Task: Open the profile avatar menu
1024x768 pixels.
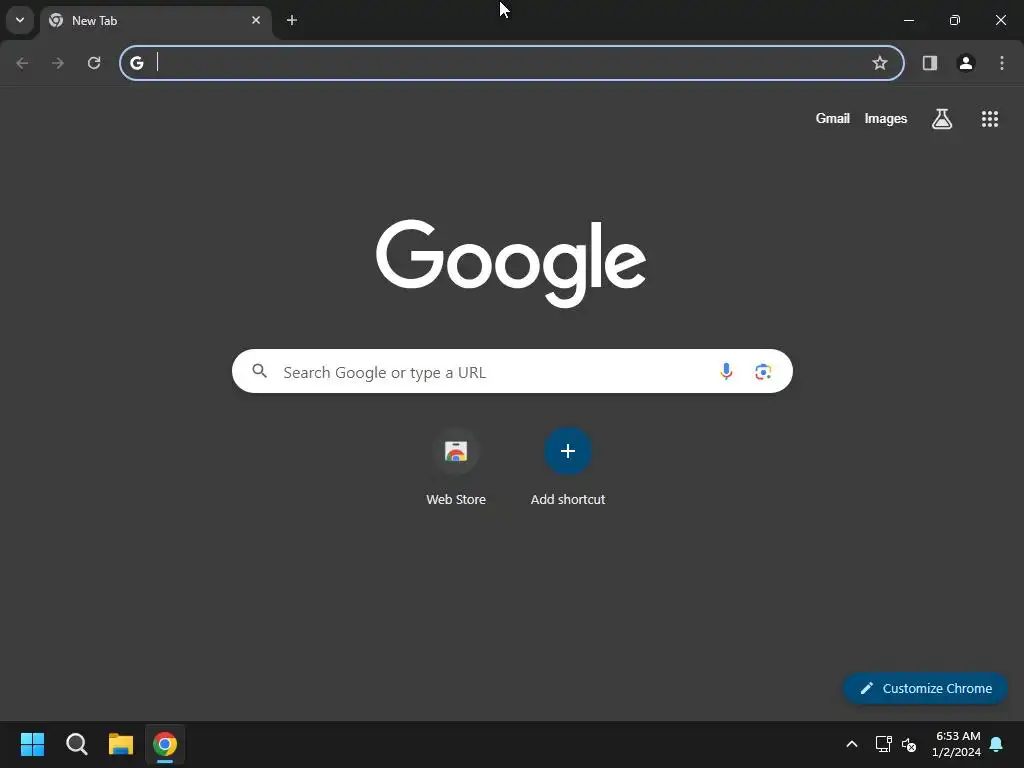Action: [966, 63]
